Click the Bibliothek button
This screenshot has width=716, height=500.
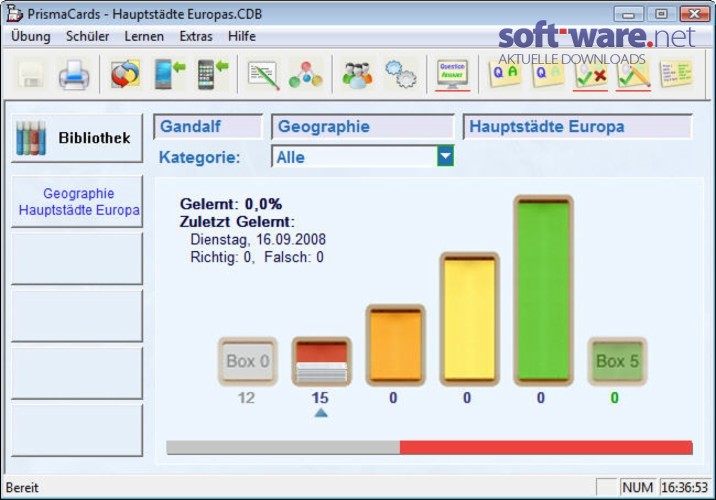point(77,138)
